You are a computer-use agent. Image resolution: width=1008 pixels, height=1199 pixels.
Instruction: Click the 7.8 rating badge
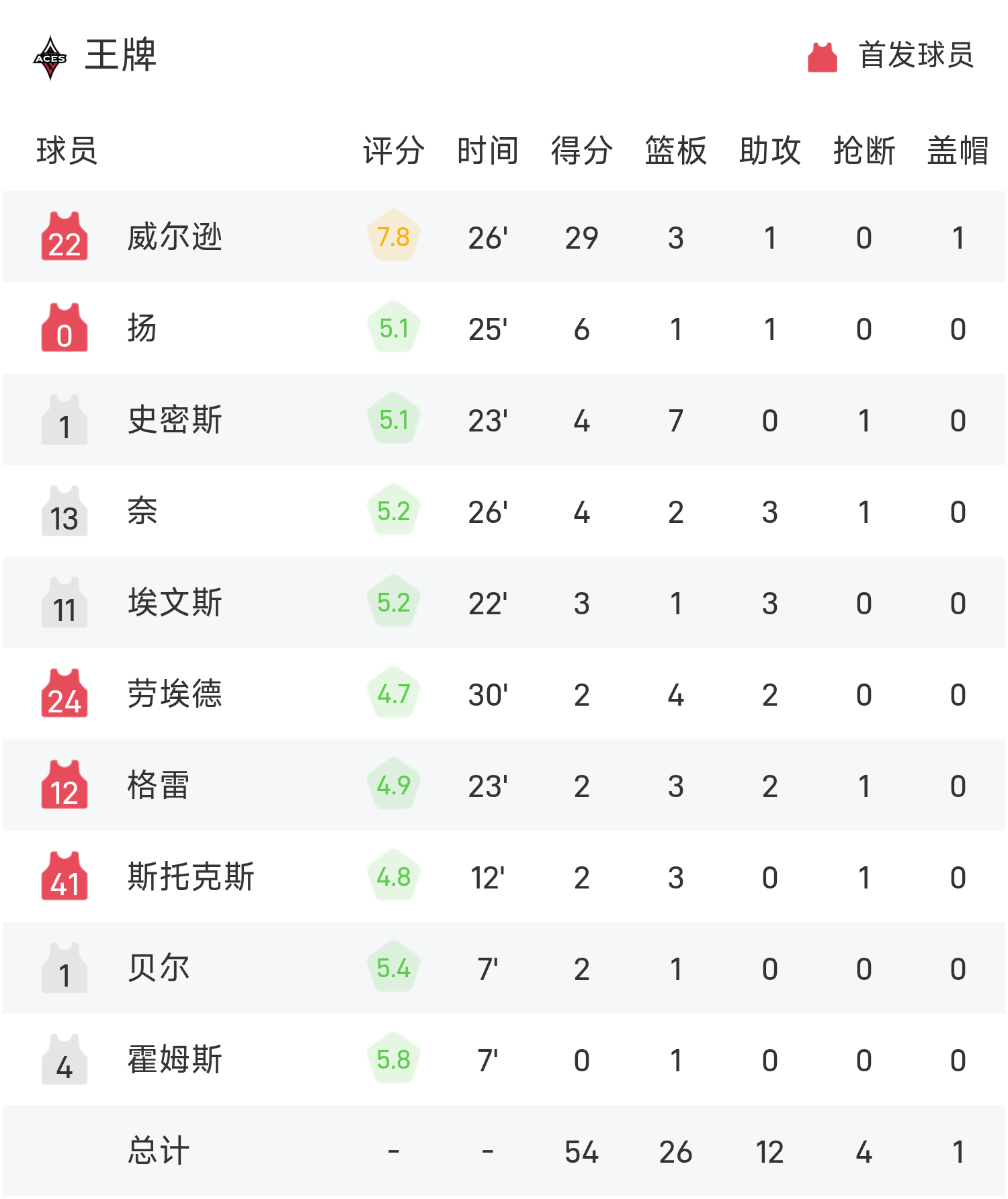[x=393, y=237]
